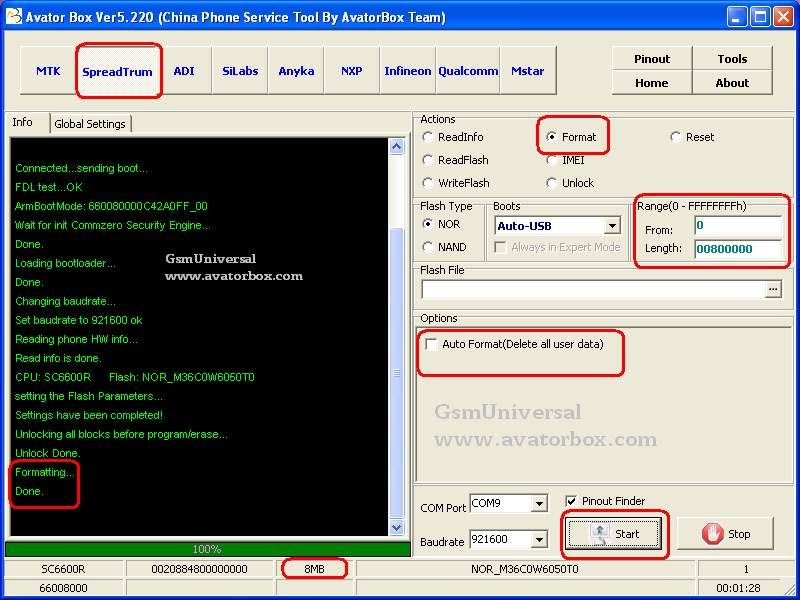Switch to the MTK platform tab
This screenshot has height=600, width=800.
pos(48,71)
